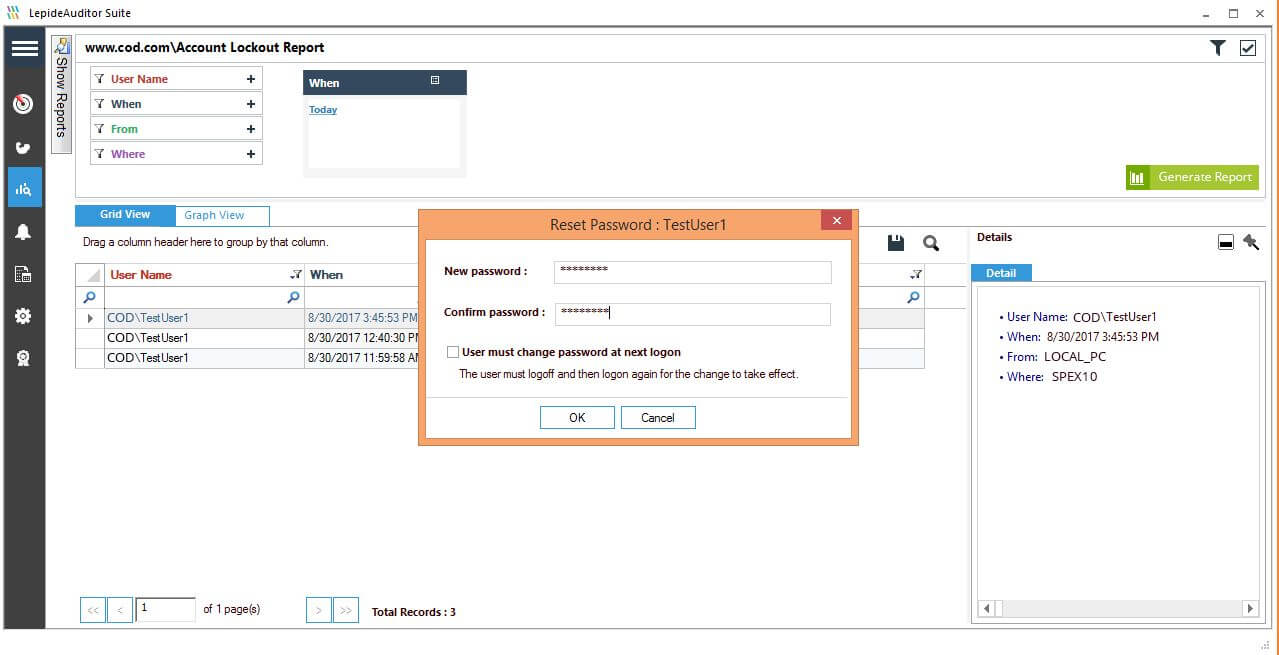This screenshot has height=655, width=1279.
Task: Click the New password field
Action: click(693, 272)
